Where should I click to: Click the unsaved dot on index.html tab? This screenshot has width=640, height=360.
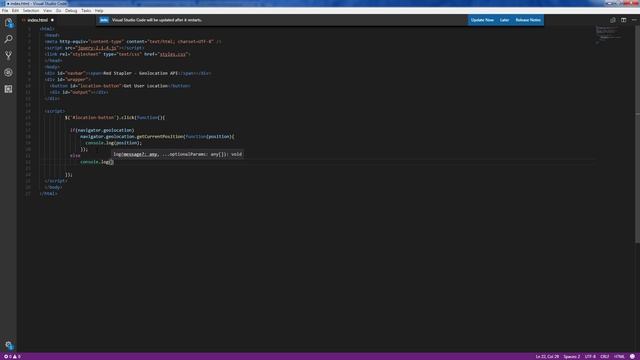52,20
